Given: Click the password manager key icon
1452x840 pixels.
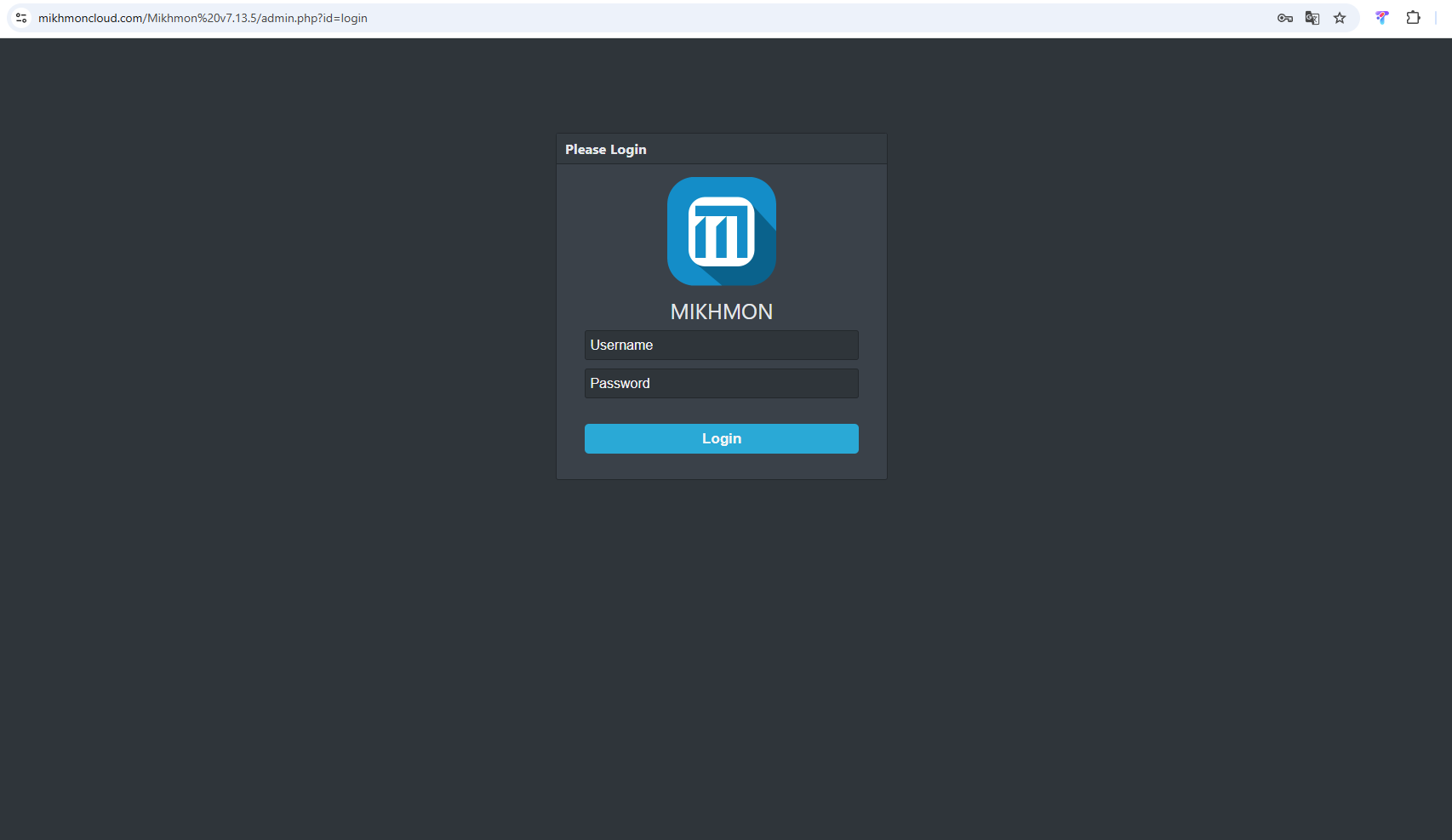Looking at the screenshot, I should (1284, 18).
